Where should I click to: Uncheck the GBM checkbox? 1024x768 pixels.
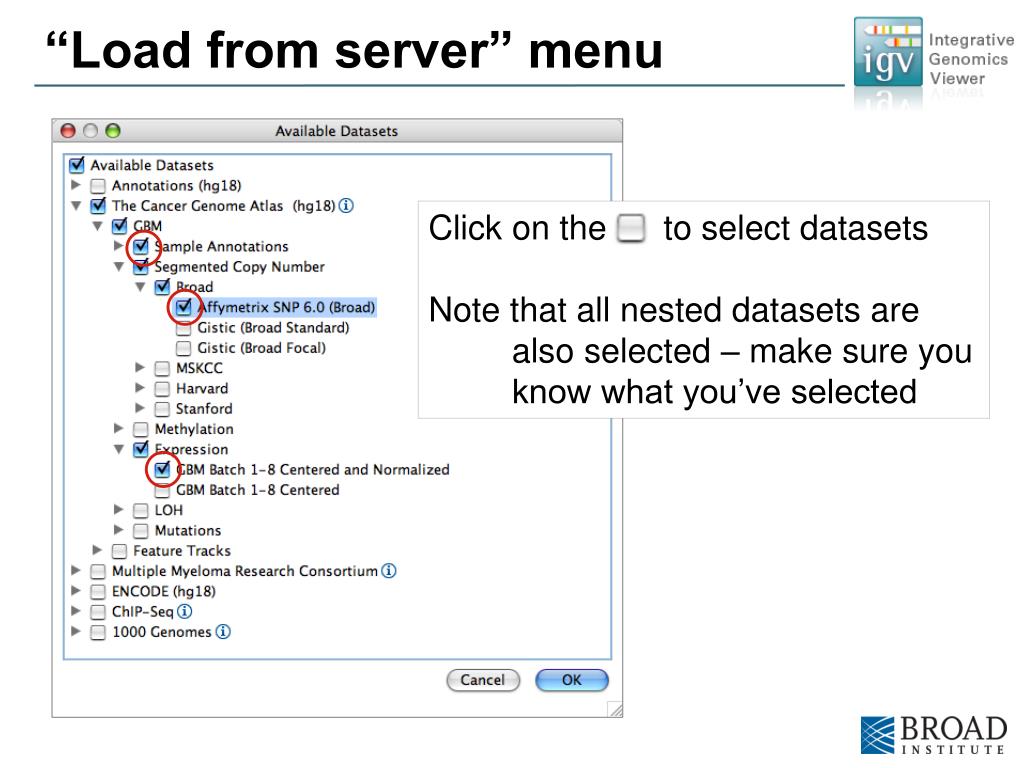coord(120,226)
